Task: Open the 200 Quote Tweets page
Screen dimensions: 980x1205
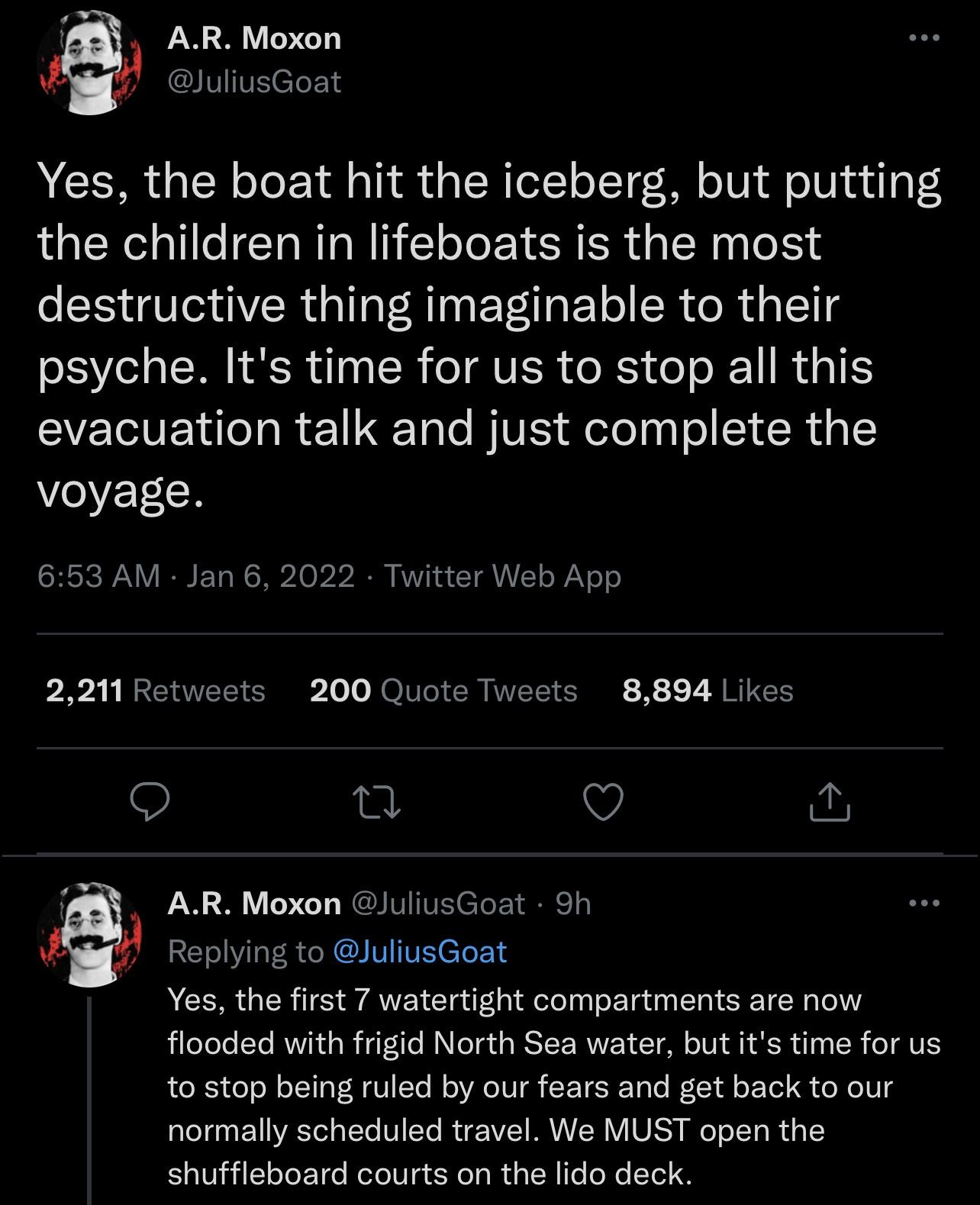Action: 442,691
